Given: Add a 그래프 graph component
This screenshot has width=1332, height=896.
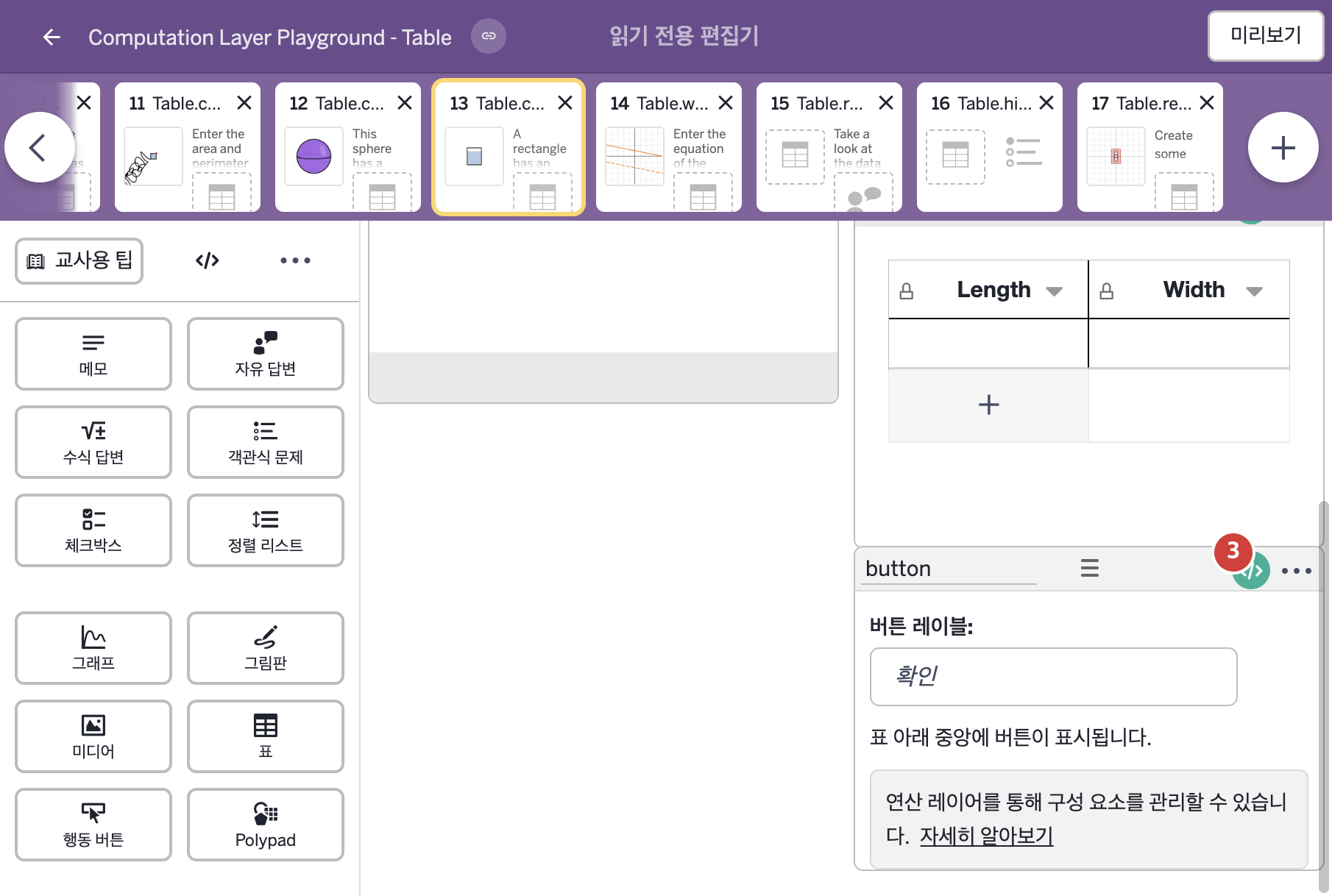Looking at the screenshot, I should (93, 648).
